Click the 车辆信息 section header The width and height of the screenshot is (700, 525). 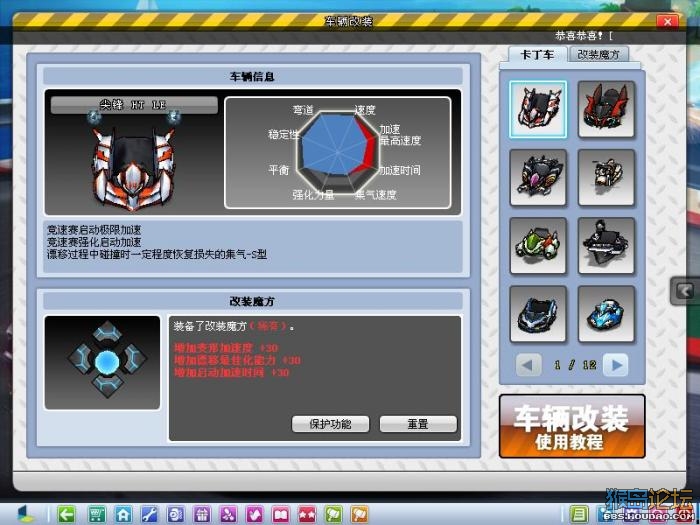[253, 76]
